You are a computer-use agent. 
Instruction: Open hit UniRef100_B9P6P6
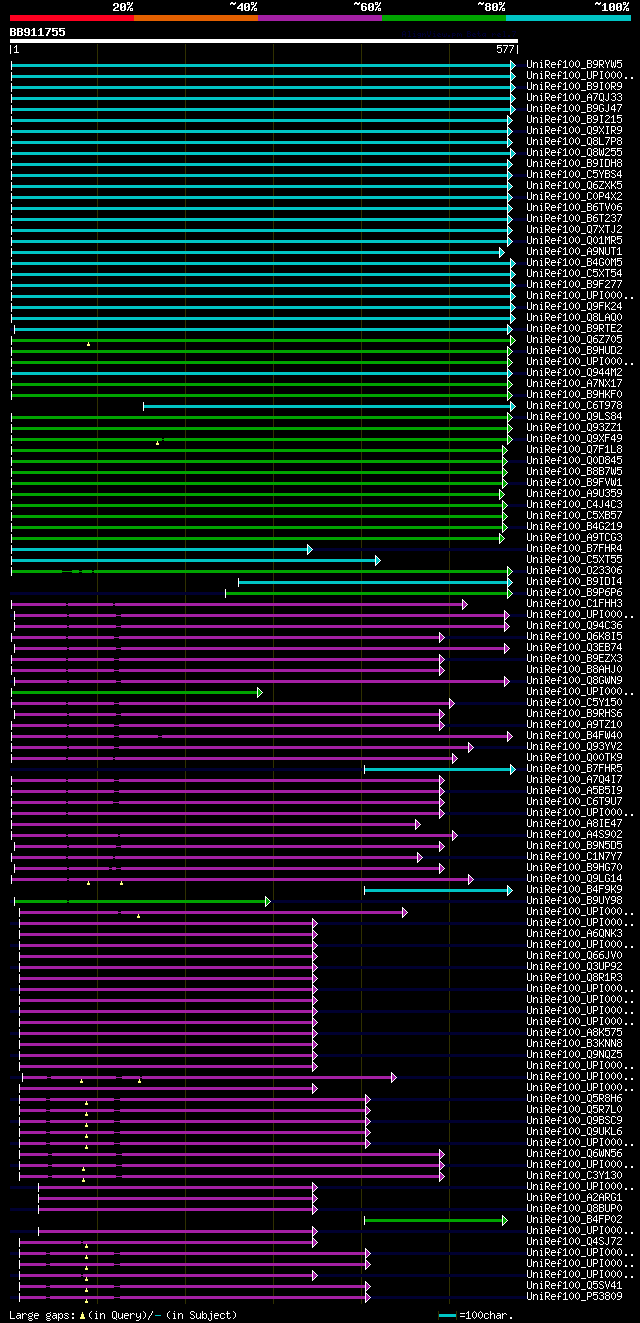[x=574, y=592]
